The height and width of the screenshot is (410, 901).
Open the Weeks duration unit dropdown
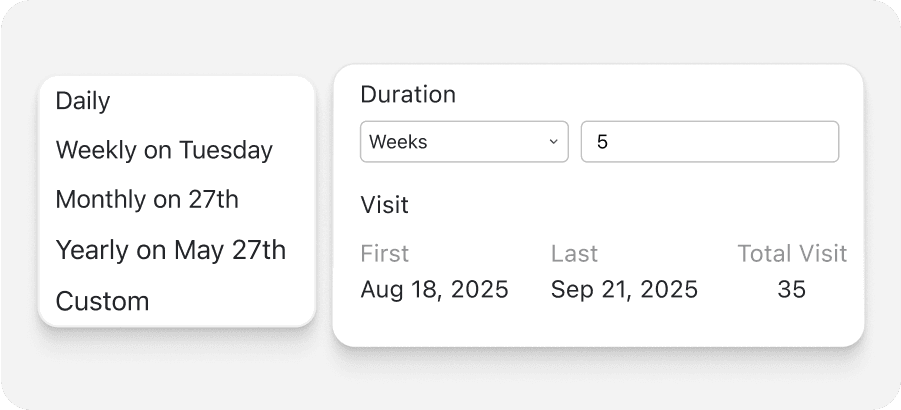[x=463, y=142]
